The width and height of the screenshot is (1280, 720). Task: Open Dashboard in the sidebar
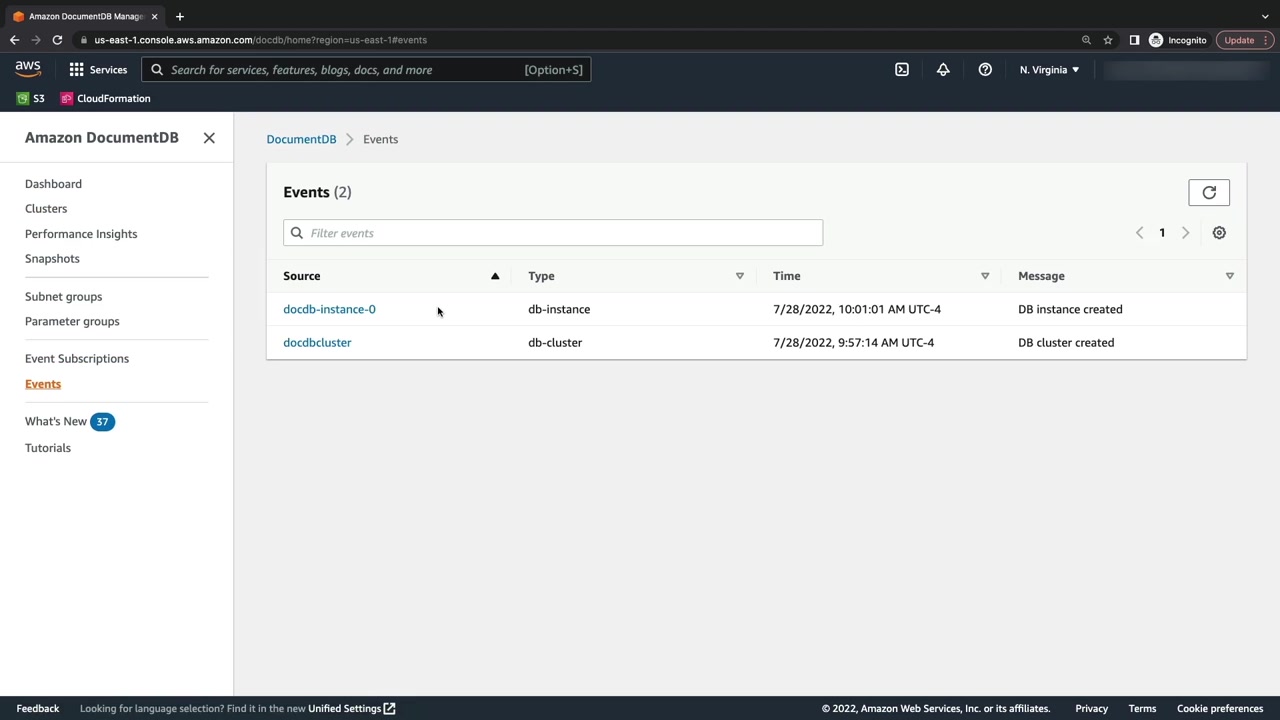click(x=54, y=184)
